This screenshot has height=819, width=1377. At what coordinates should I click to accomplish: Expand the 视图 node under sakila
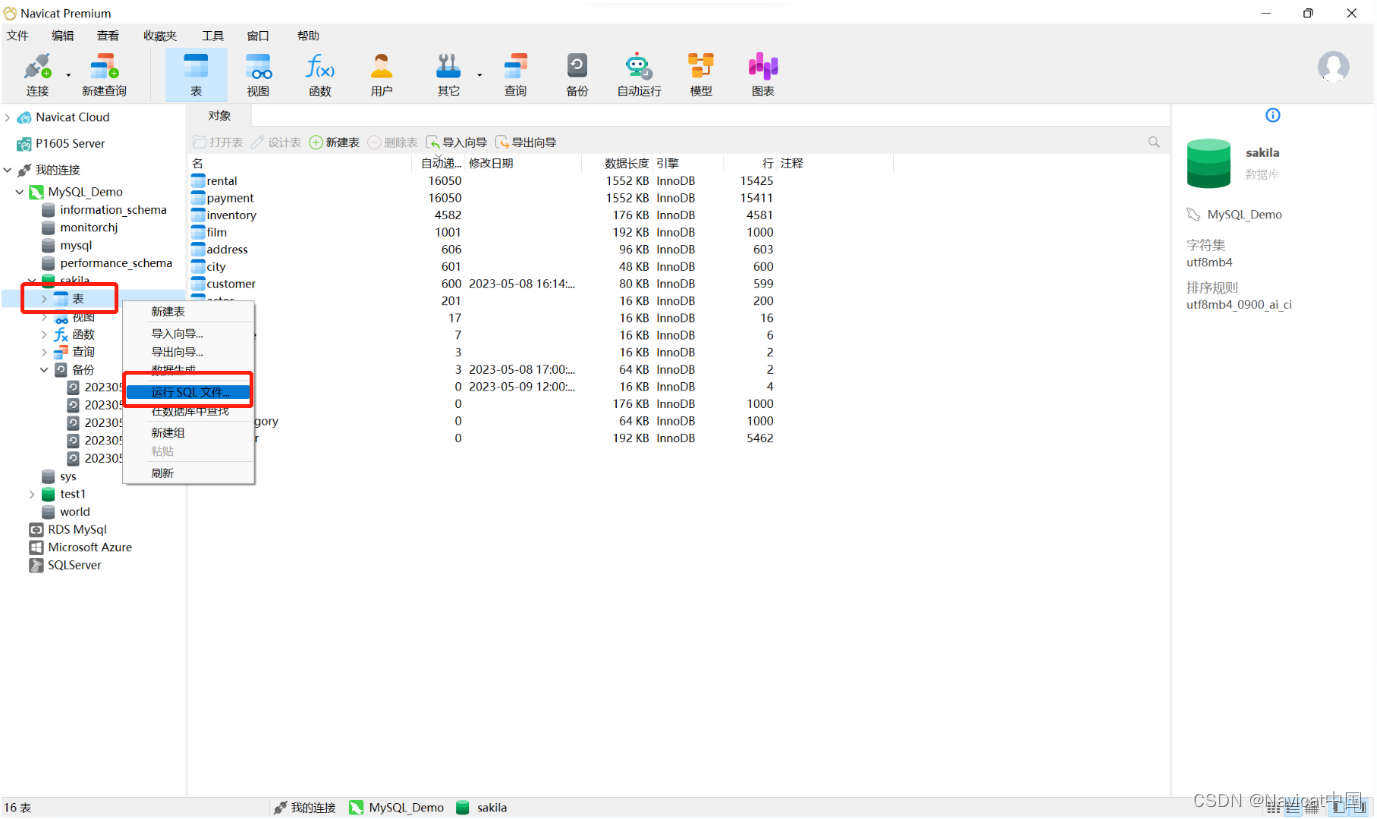click(x=44, y=317)
